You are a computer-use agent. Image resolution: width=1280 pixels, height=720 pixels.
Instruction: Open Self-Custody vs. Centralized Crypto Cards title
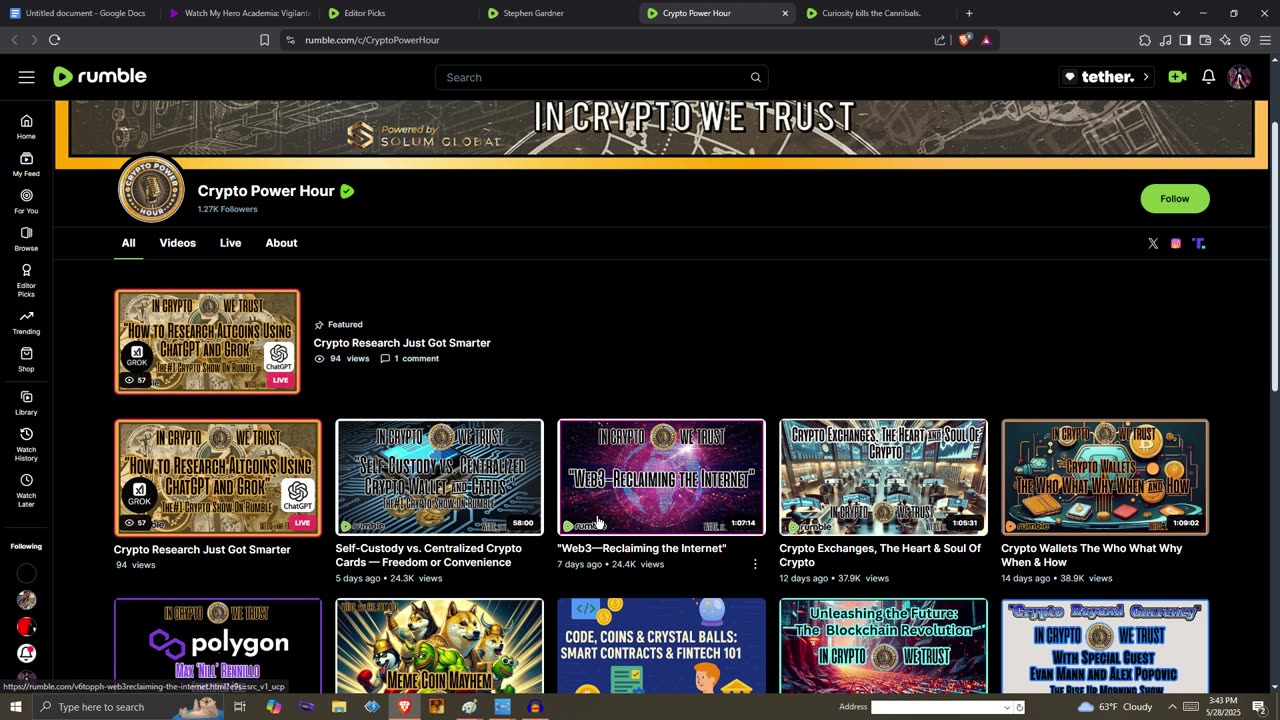click(x=428, y=555)
